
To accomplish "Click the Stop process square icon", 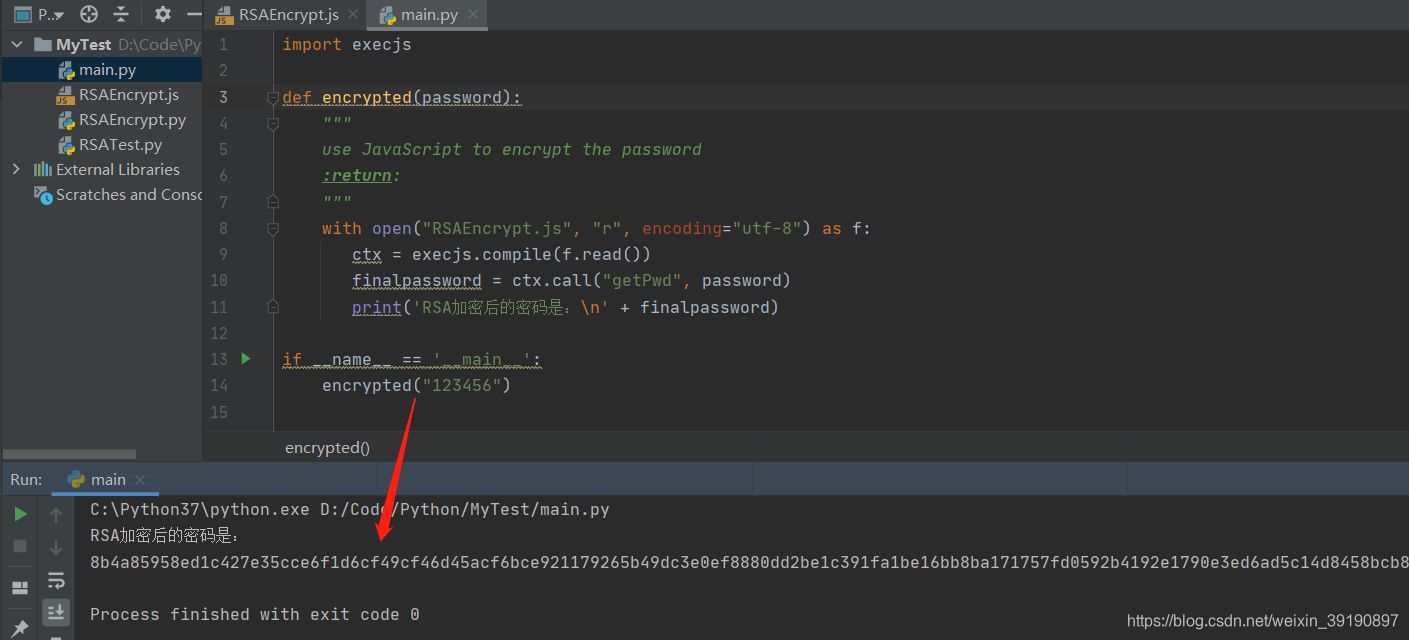I will tap(20, 546).
